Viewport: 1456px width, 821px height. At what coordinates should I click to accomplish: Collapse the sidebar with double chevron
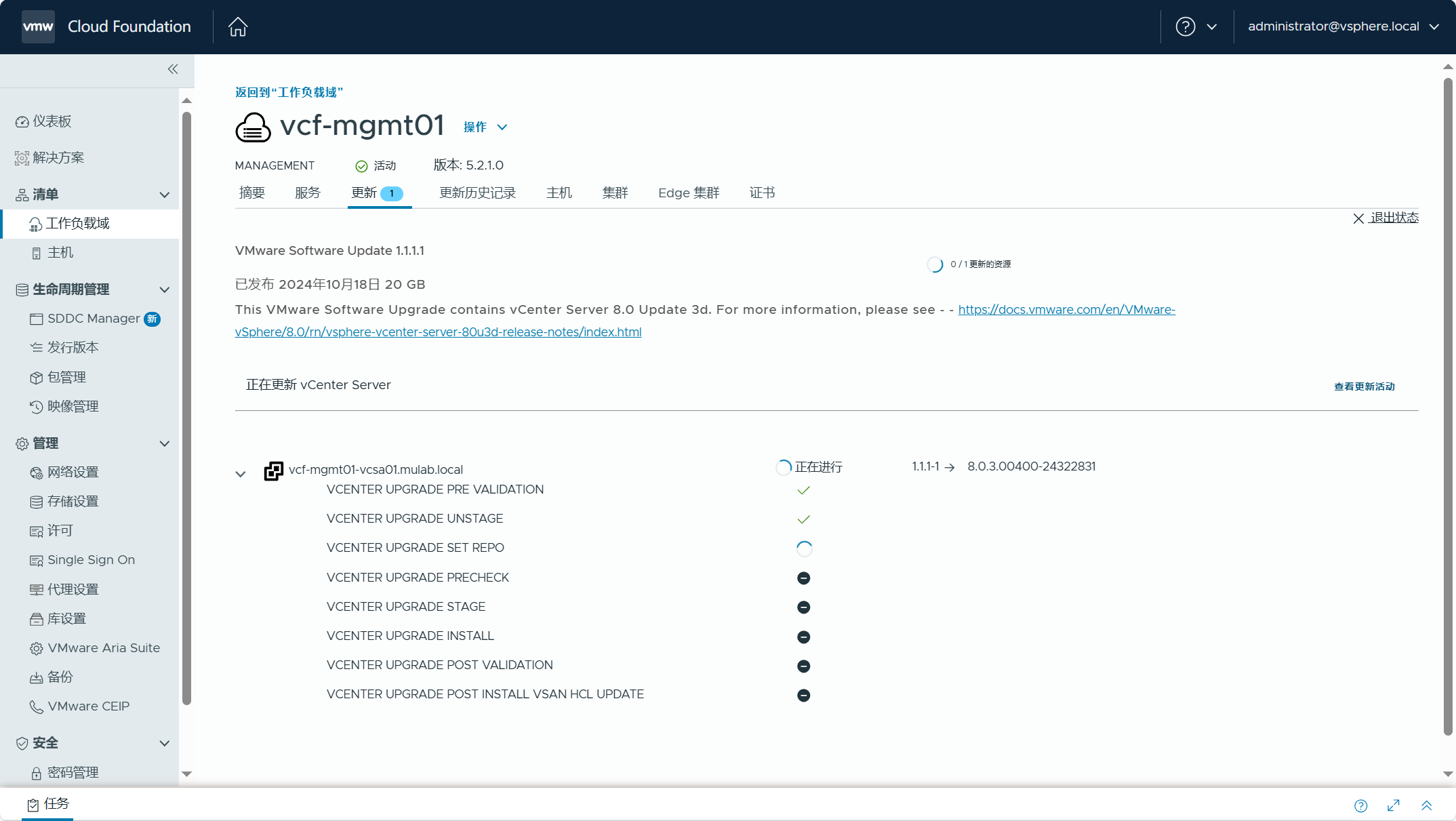coord(173,69)
